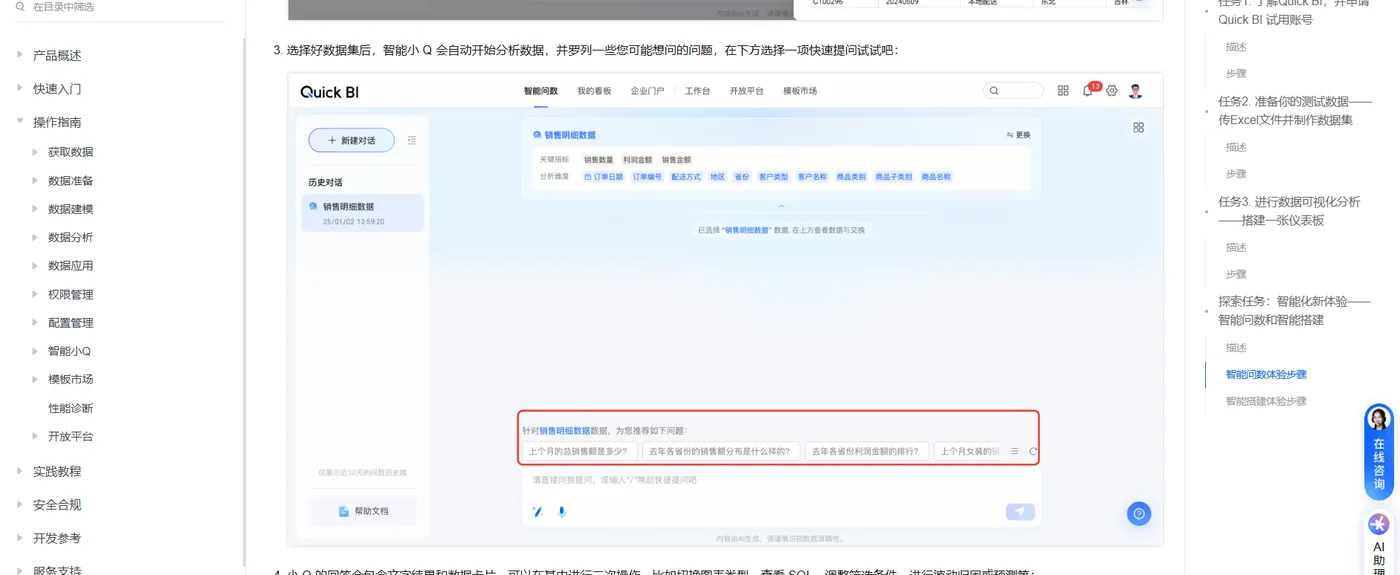Click the list icon beside recommended questions
Image resolution: width=1400 pixels, height=575 pixels.
click(x=1014, y=452)
